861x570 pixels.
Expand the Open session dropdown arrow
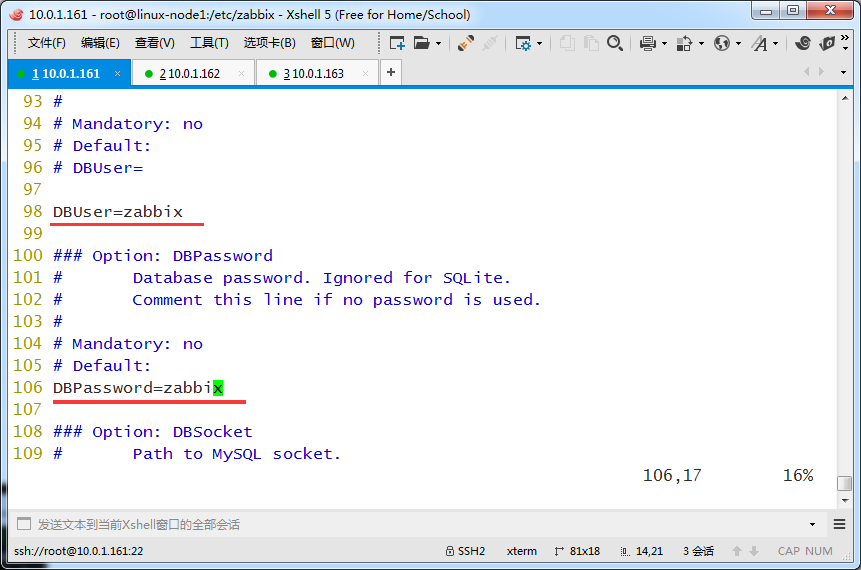(438, 43)
